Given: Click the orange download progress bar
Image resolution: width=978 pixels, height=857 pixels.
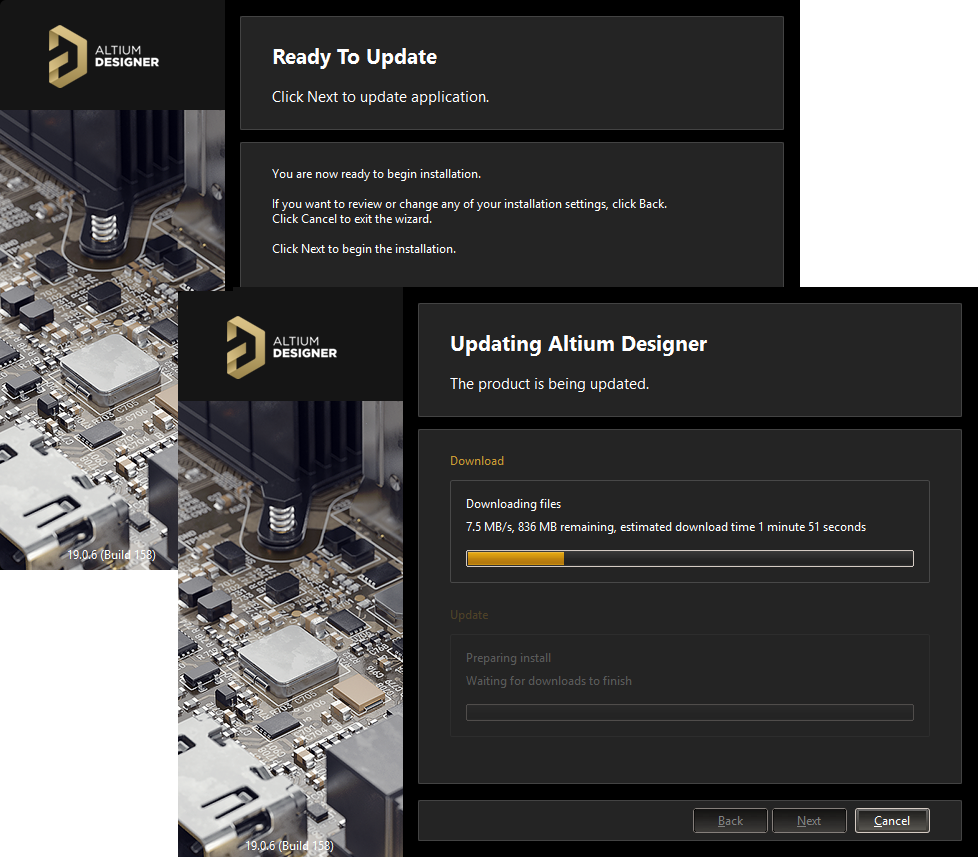Looking at the screenshot, I should [689, 558].
